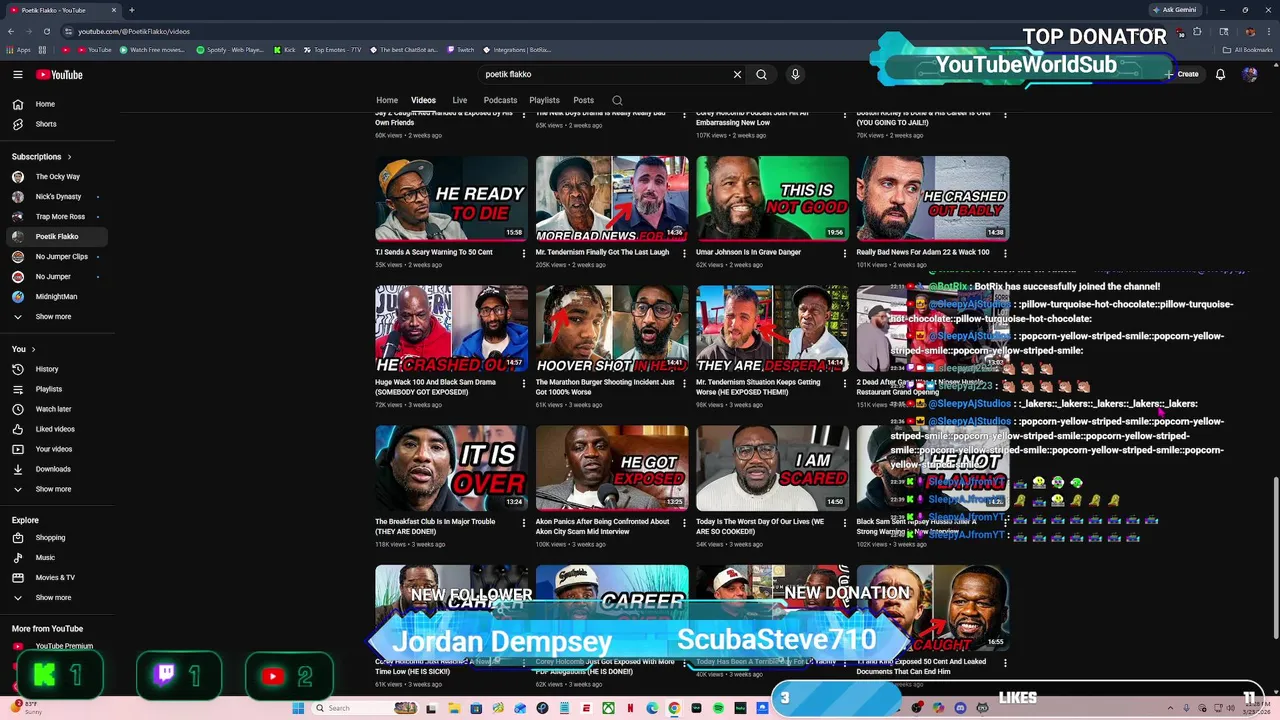Viewport: 1280px width, 720px height.
Task: Open Nick's Dynasty subscription
Action: pos(56,197)
